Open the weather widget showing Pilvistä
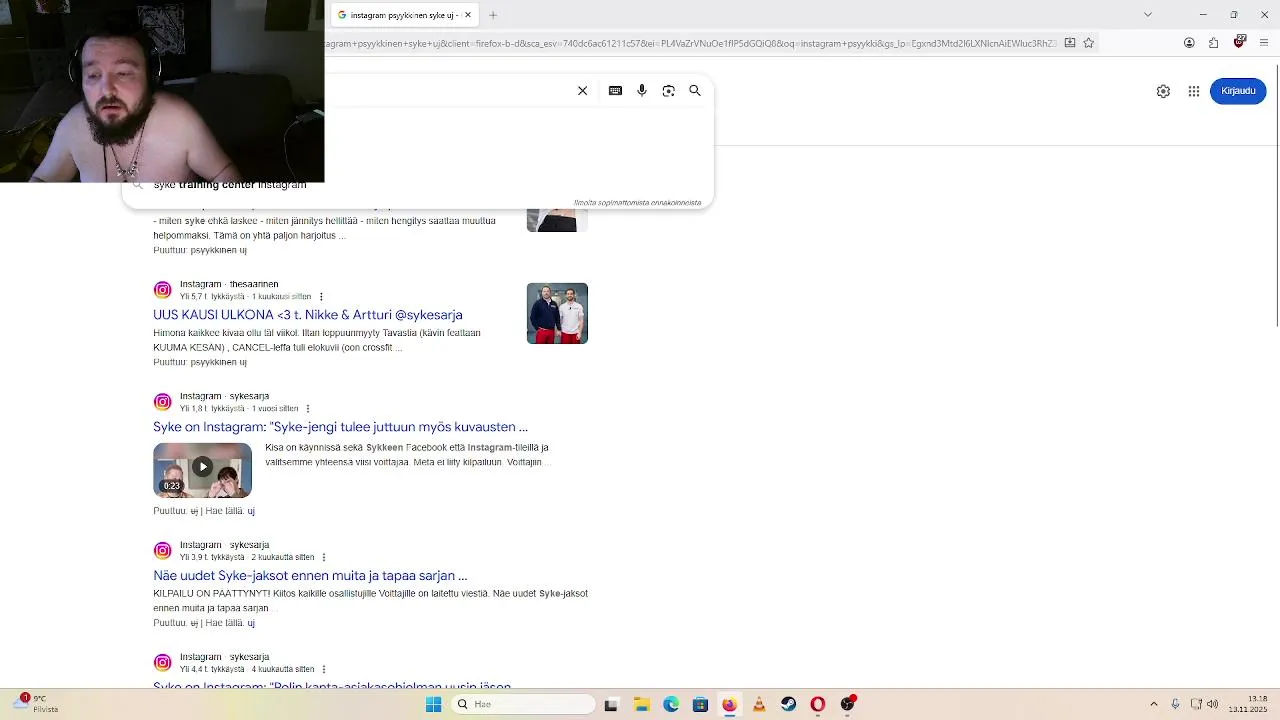The width and height of the screenshot is (1280, 720). tap(36, 704)
